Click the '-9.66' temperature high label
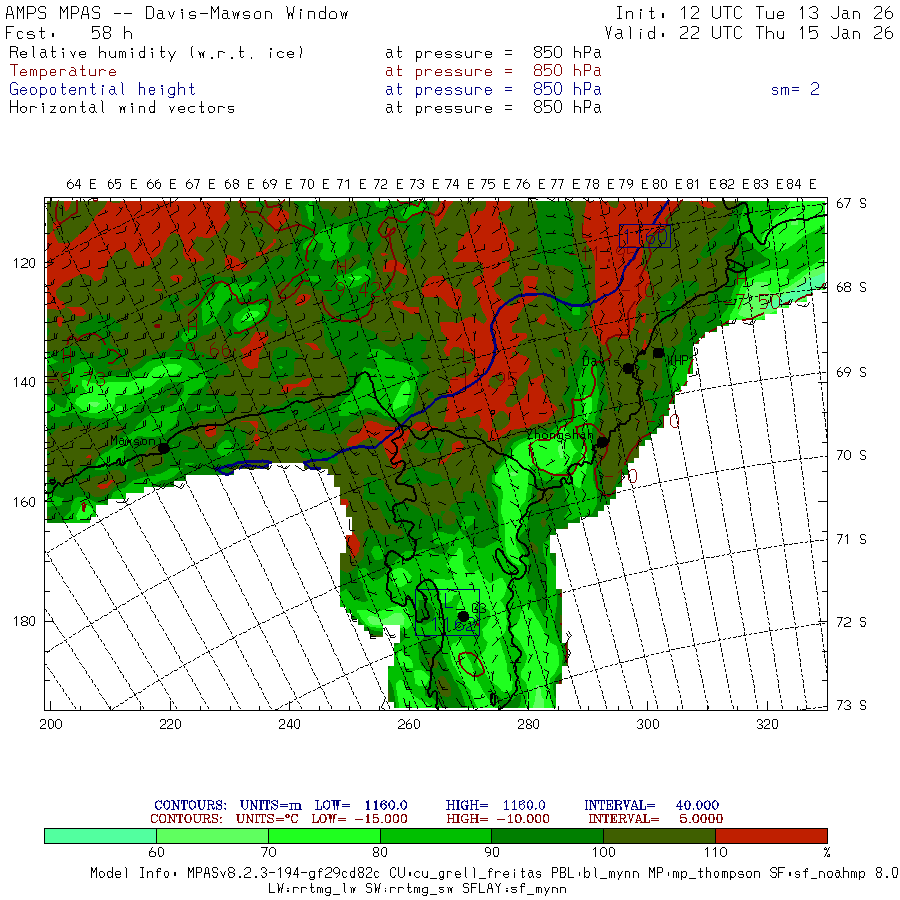900x900 pixels. (205, 350)
